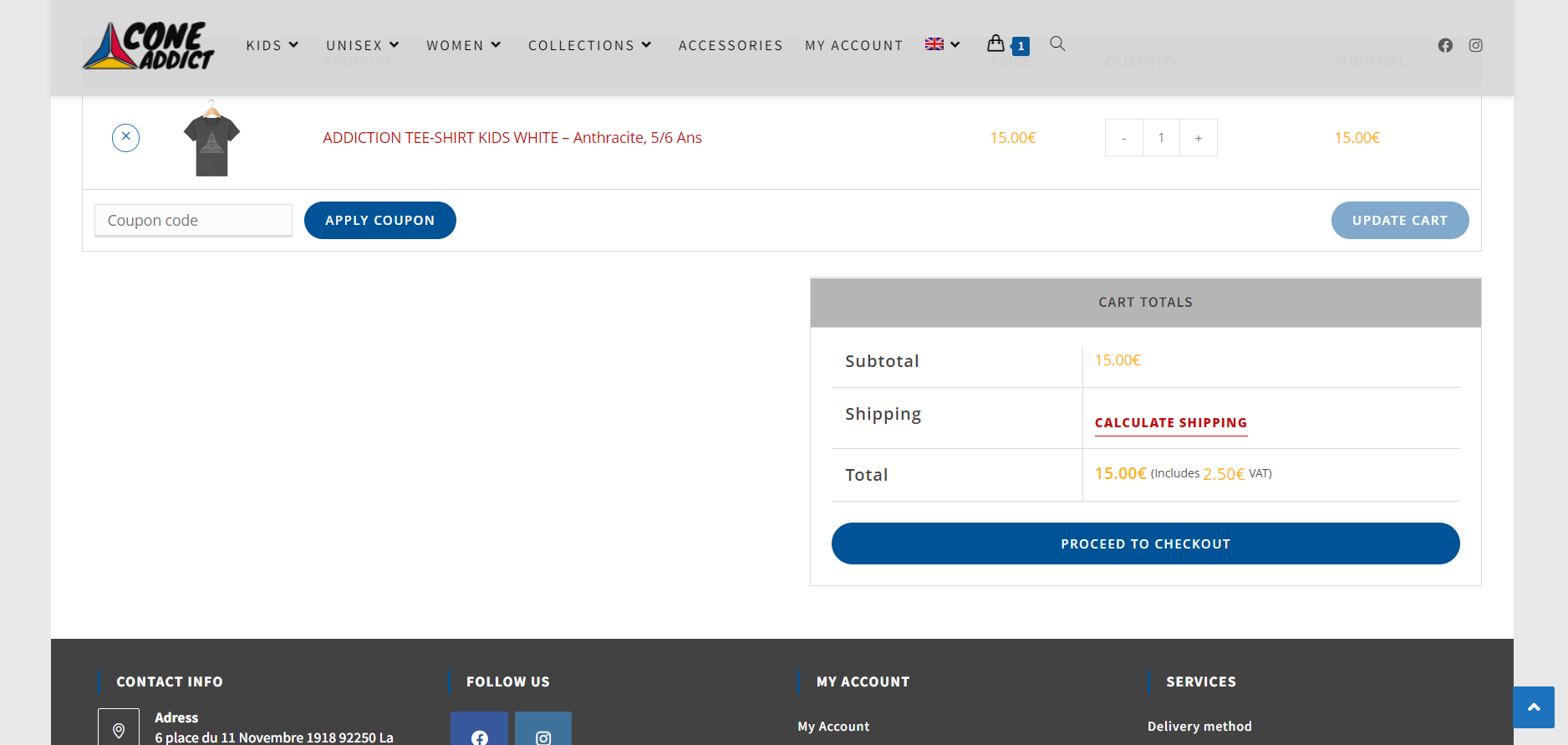Click CALCULATE SHIPPING link
The width and height of the screenshot is (1568, 745).
[1171, 423]
